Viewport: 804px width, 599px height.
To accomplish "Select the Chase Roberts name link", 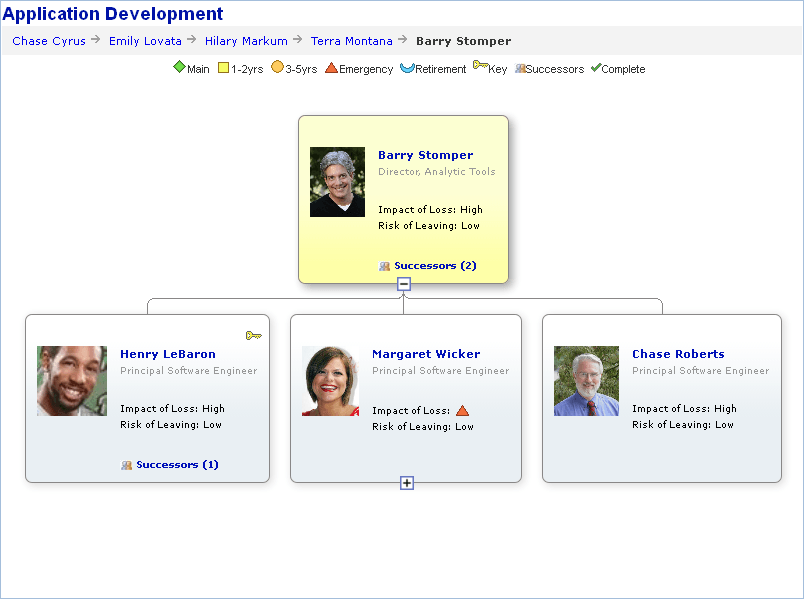I will (x=678, y=354).
